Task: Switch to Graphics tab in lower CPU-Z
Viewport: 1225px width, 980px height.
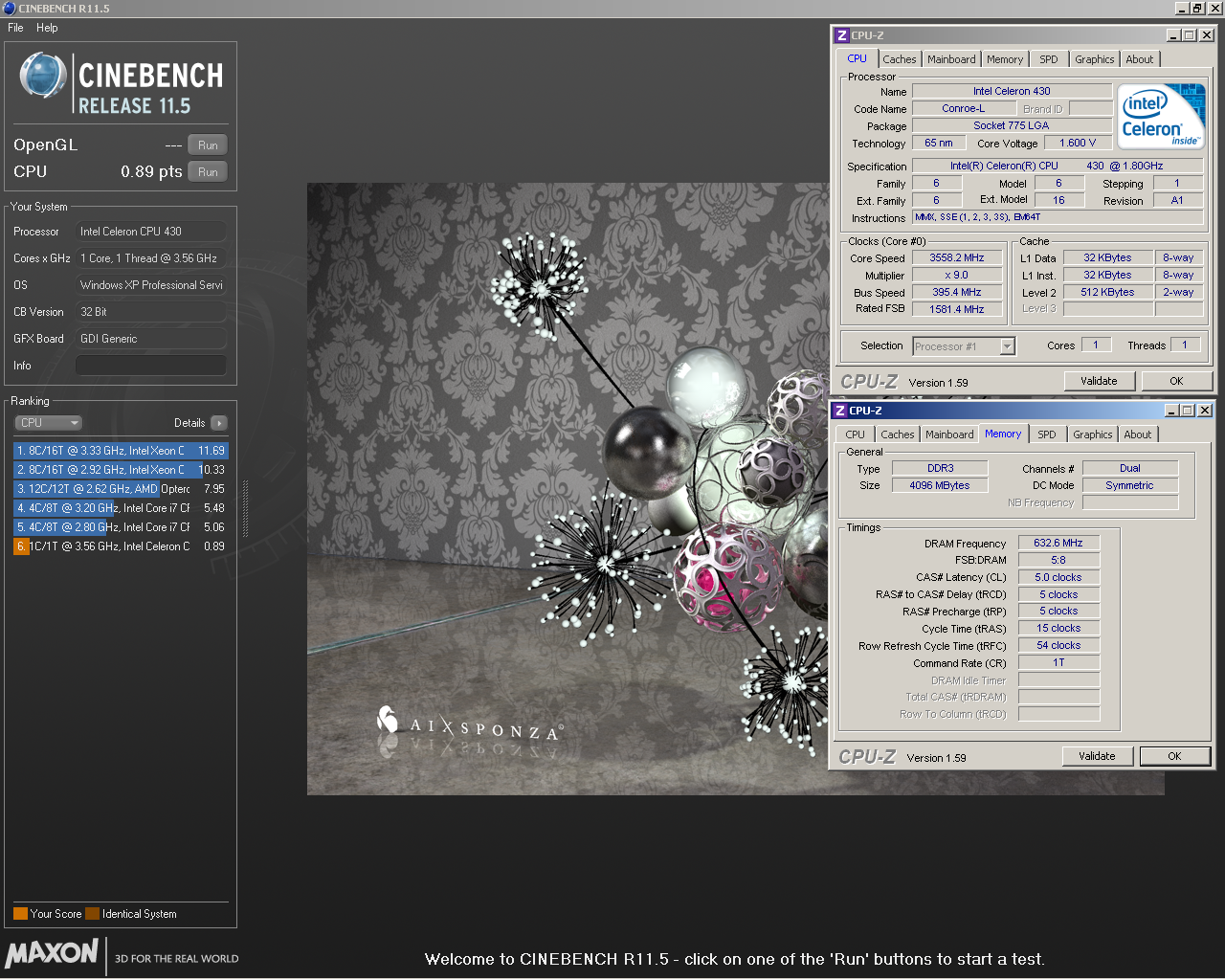Action: tap(1092, 434)
